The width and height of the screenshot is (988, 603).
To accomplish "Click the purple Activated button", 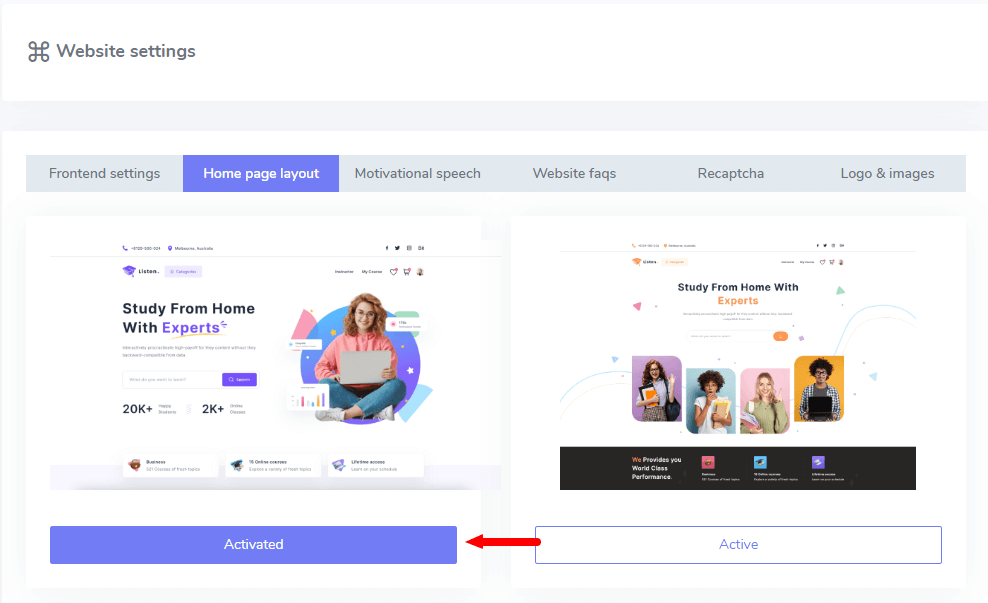I will click(253, 545).
